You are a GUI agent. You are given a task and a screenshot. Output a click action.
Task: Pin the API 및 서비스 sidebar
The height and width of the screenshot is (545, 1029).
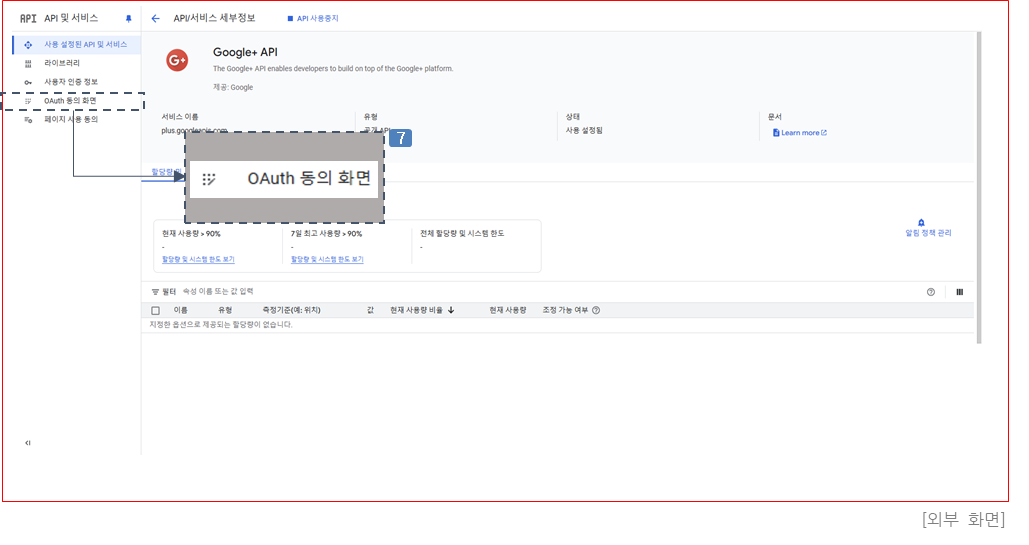click(129, 19)
